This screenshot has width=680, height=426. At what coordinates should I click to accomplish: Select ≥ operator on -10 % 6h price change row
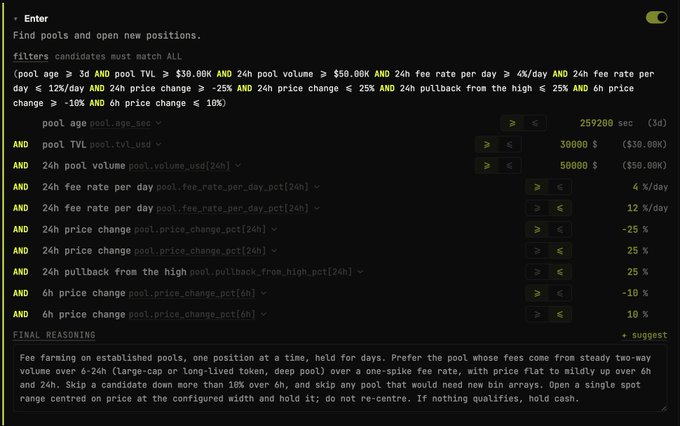537,293
